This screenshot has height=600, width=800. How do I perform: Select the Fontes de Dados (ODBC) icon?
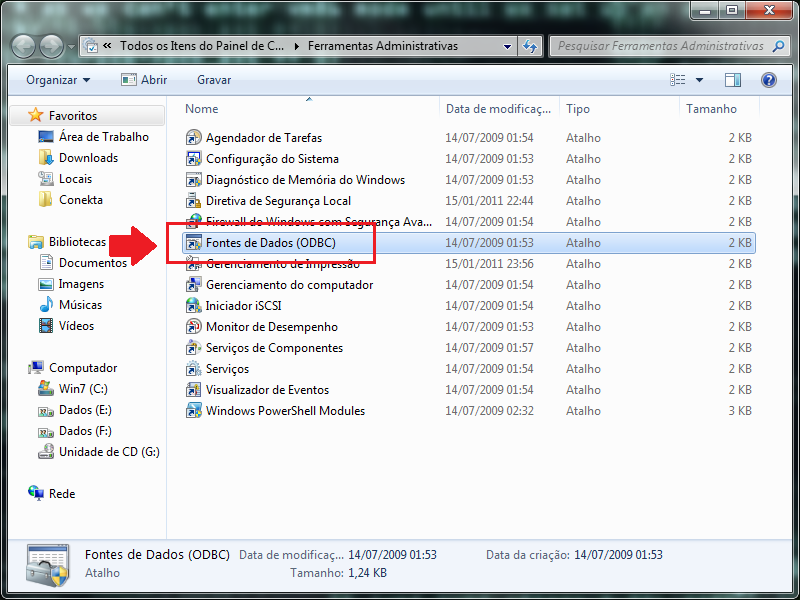(x=193, y=243)
